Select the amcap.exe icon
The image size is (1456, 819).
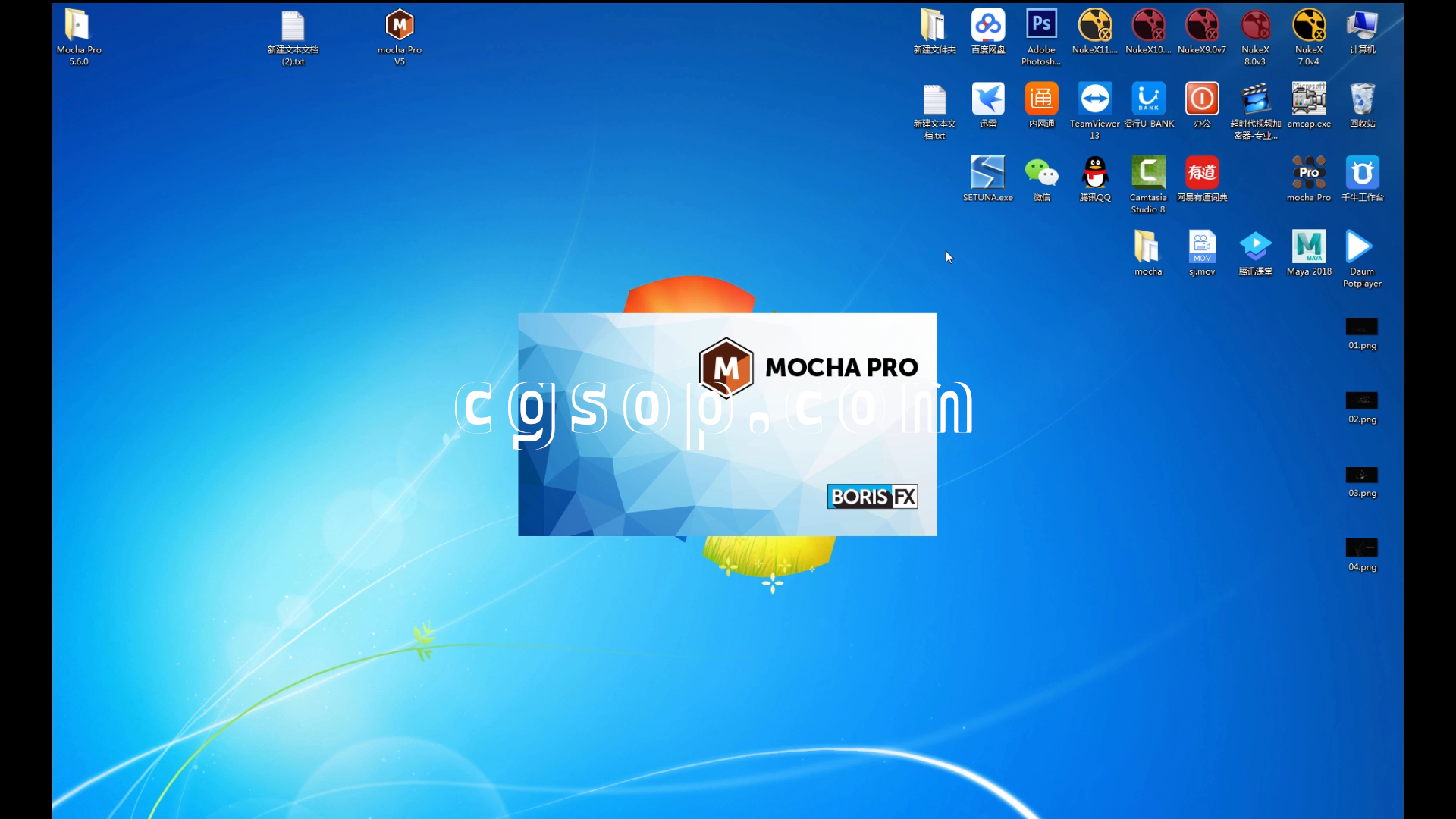[1309, 99]
